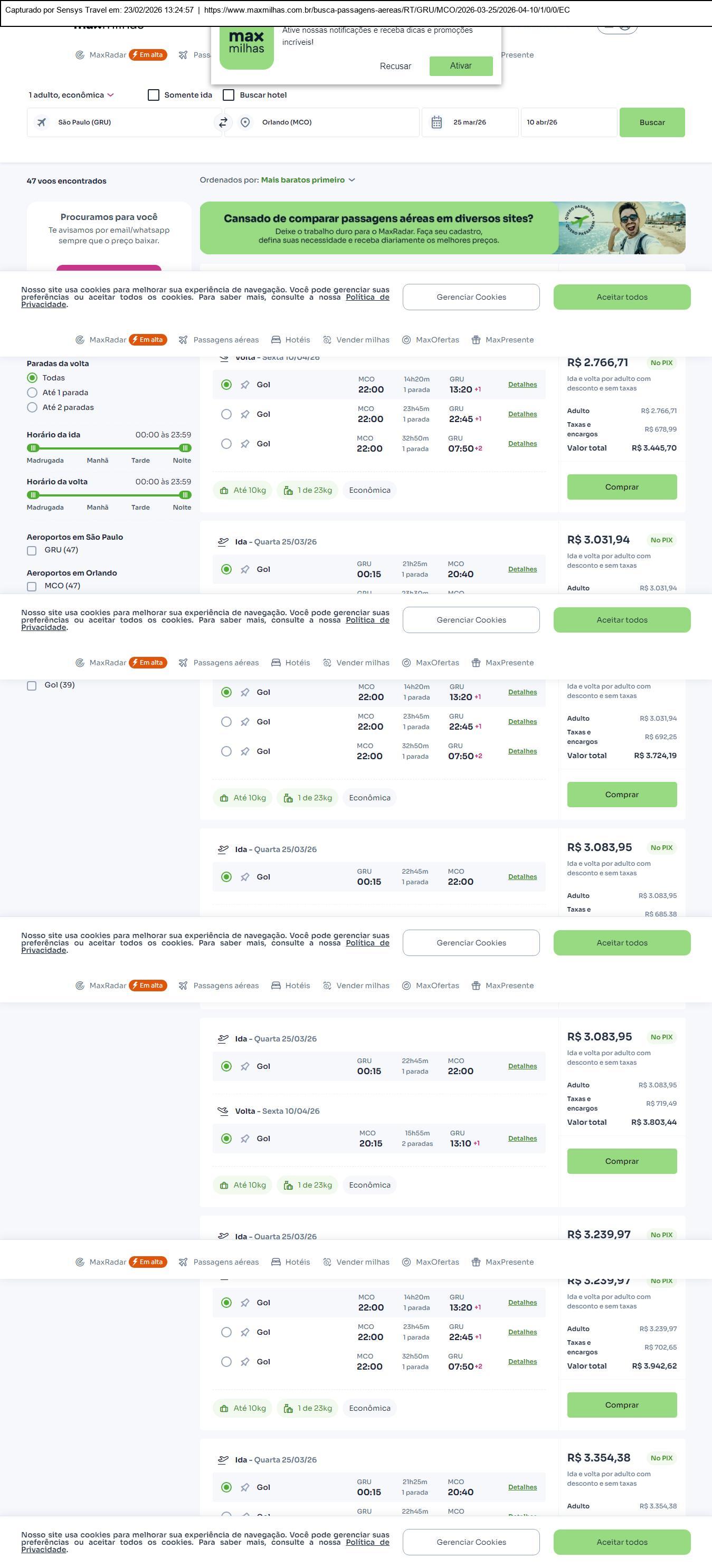Open the 1 adulto, econômica passenger dropdown
The image size is (712, 1568).
71,95
